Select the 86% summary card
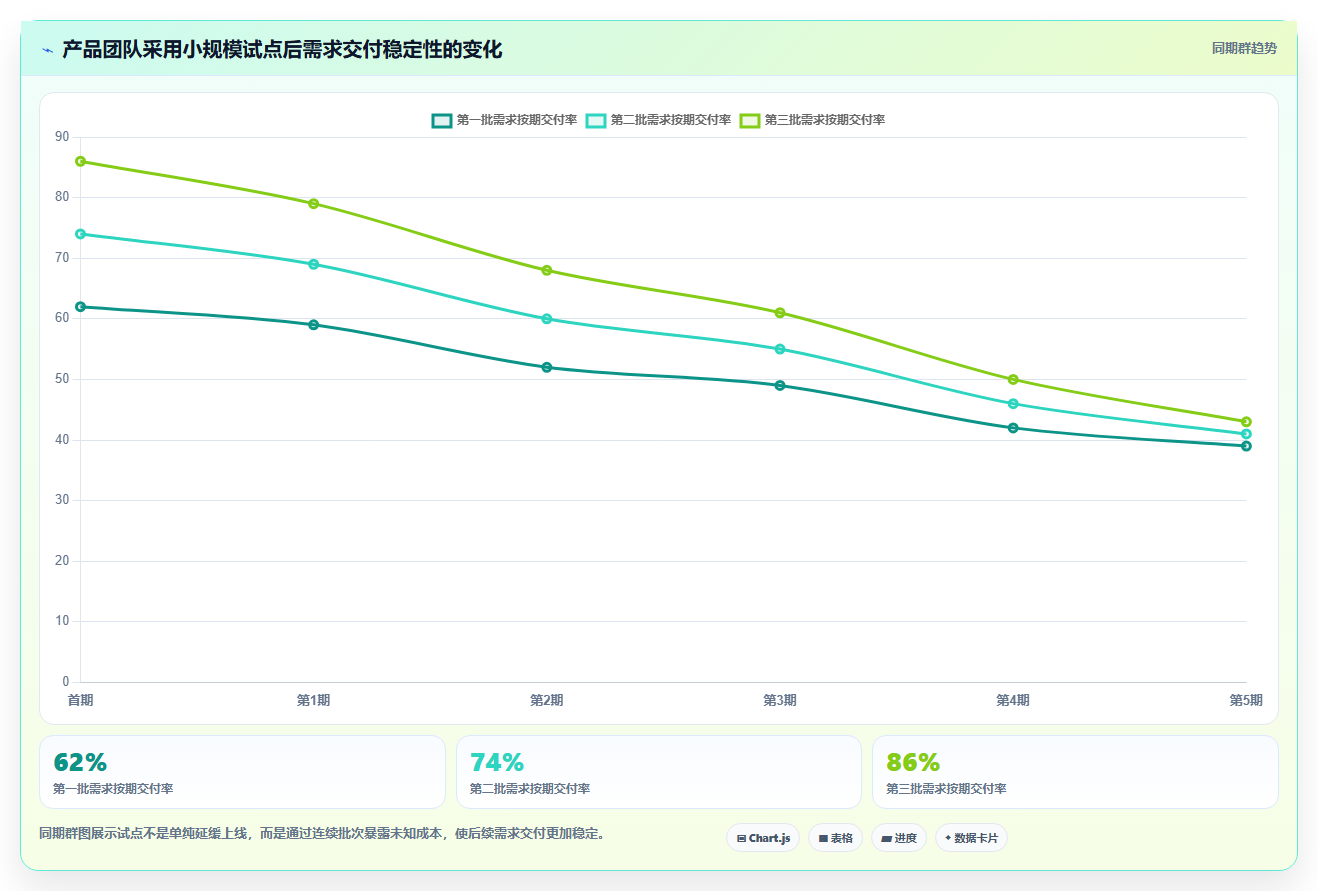Viewport: 1318px width, 891px height. (x=1075, y=772)
